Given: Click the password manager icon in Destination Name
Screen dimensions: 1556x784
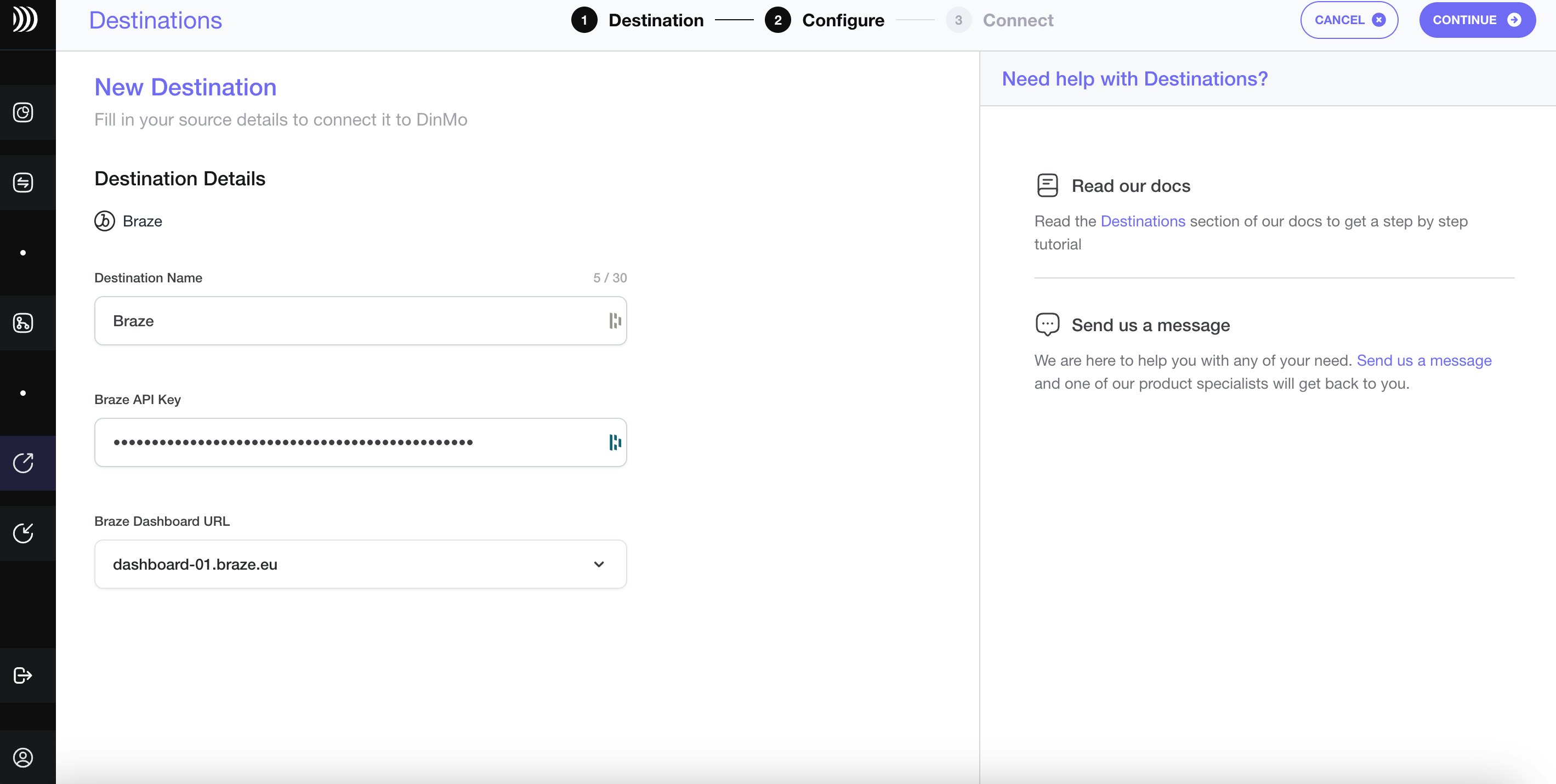Looking at the screenshot, I should pyautogui.click(x=615, y=321).
